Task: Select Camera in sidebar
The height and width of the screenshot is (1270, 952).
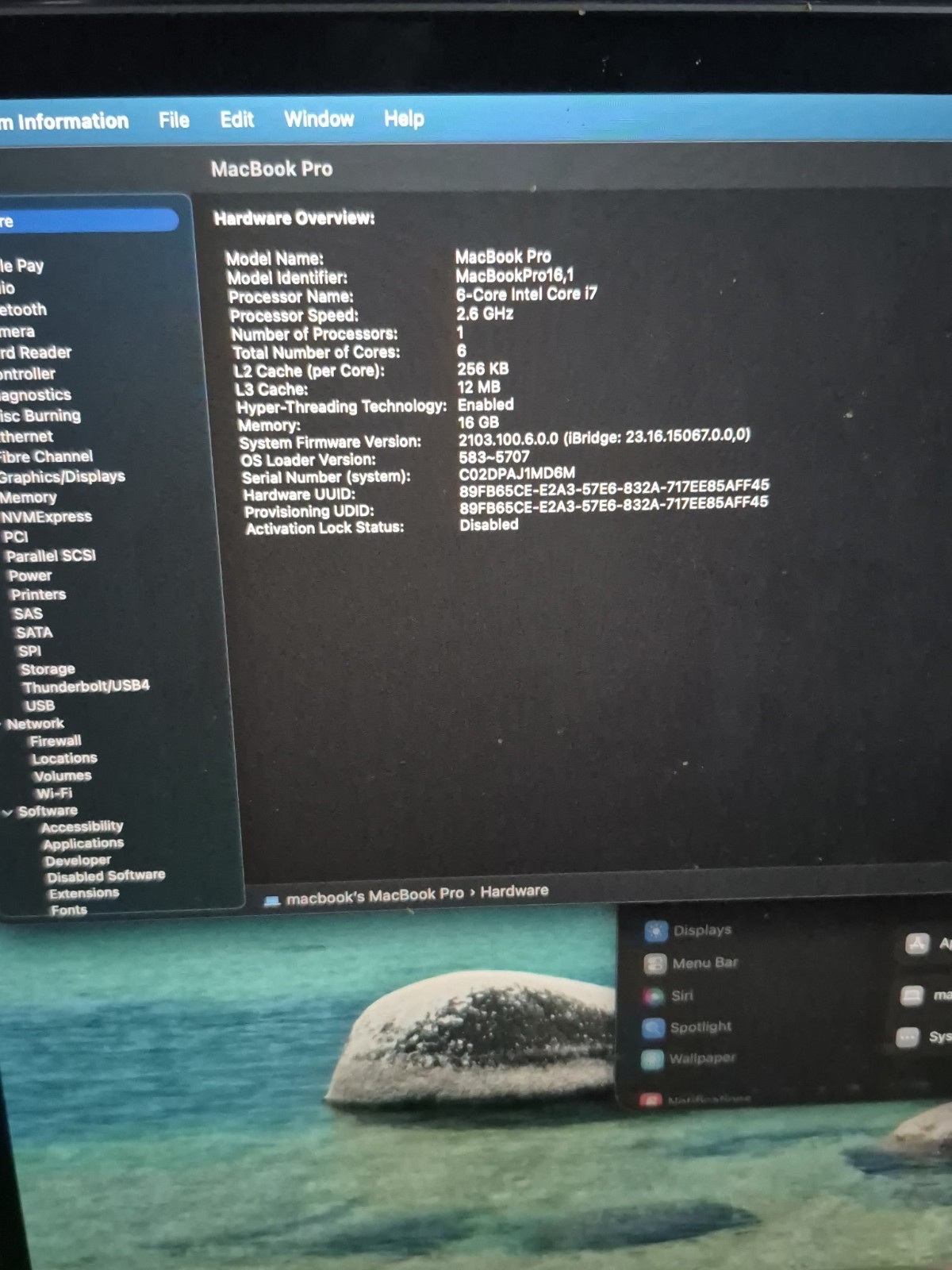Action: coord(17,331)
